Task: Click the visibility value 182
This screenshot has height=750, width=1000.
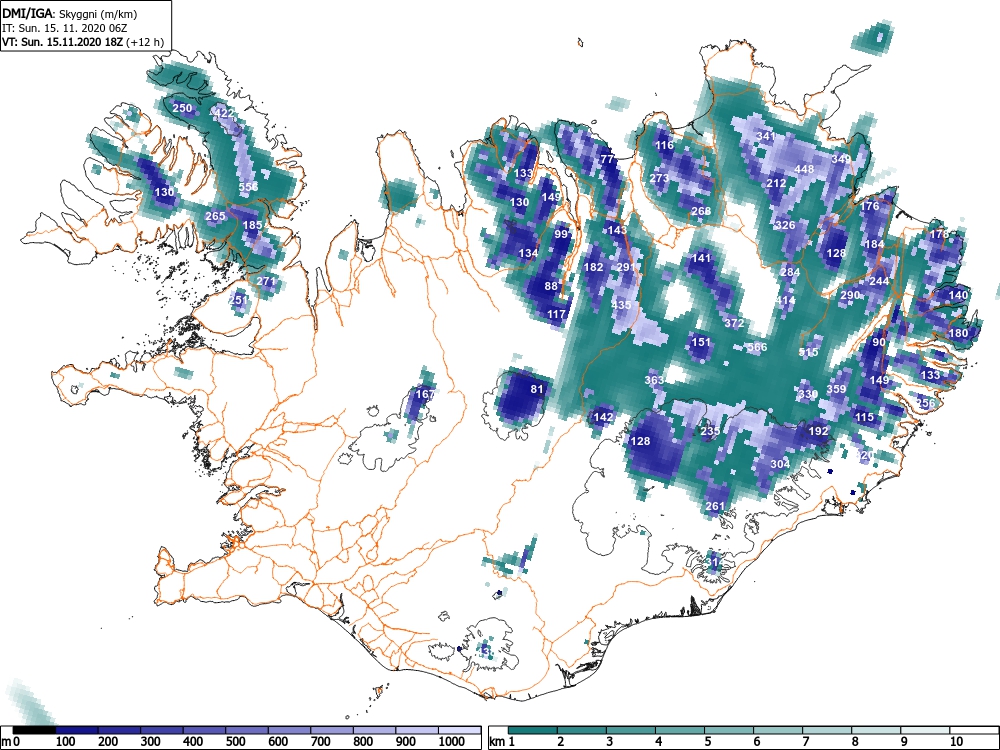Action: [x=594, y=267]
